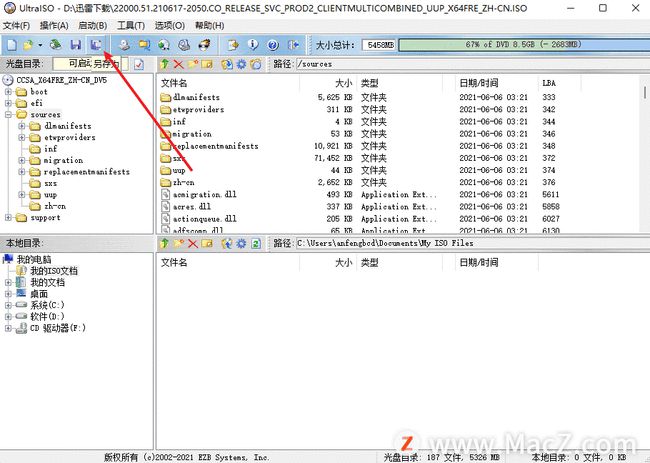The image size is (650, 463).
Task: Click the green Open CD/DVD disc icon
Action: [56, 44]
